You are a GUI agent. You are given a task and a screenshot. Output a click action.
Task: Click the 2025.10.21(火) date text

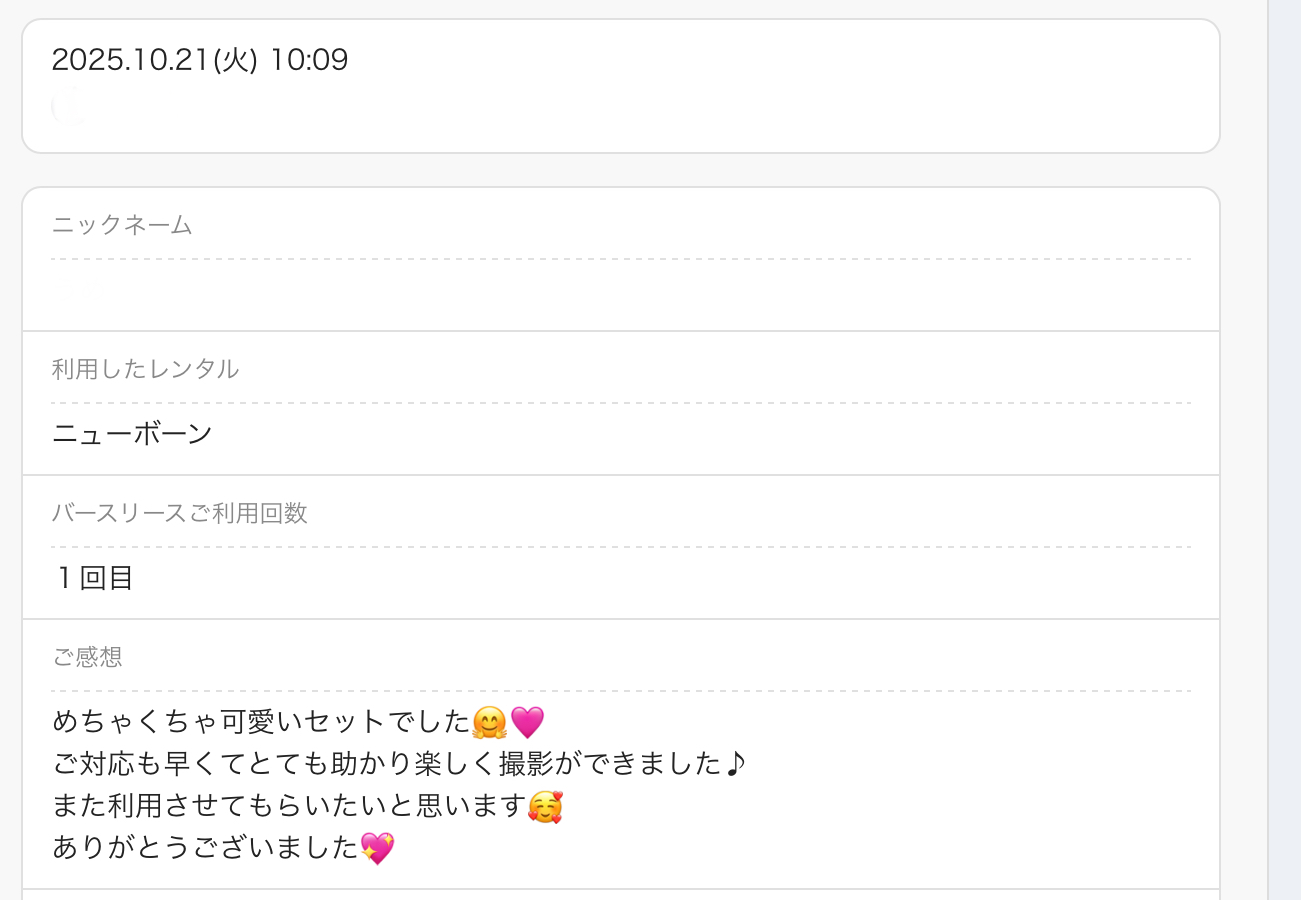(155, 60)
